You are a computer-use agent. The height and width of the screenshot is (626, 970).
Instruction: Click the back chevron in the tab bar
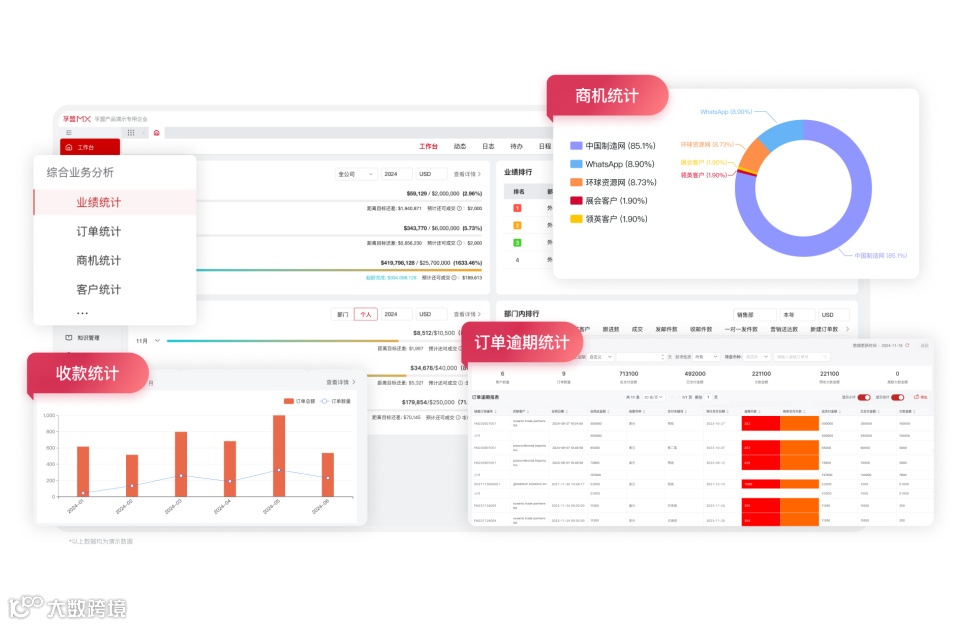tap(144, 132)
